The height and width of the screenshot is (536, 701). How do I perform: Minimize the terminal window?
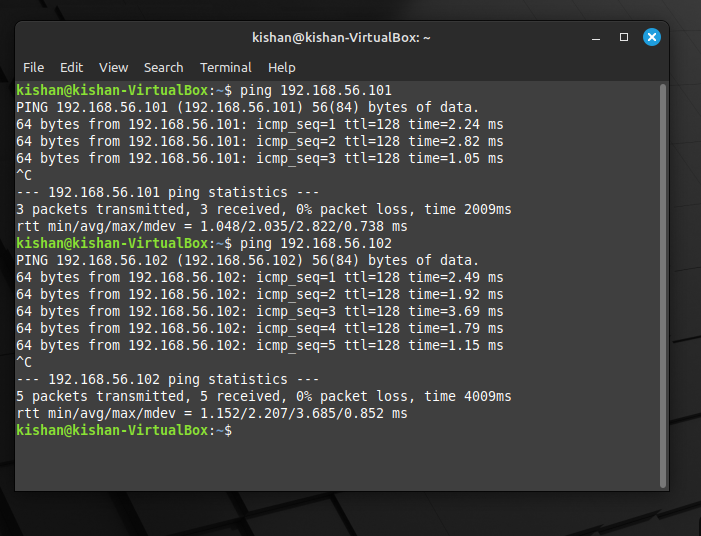[595, 38]
